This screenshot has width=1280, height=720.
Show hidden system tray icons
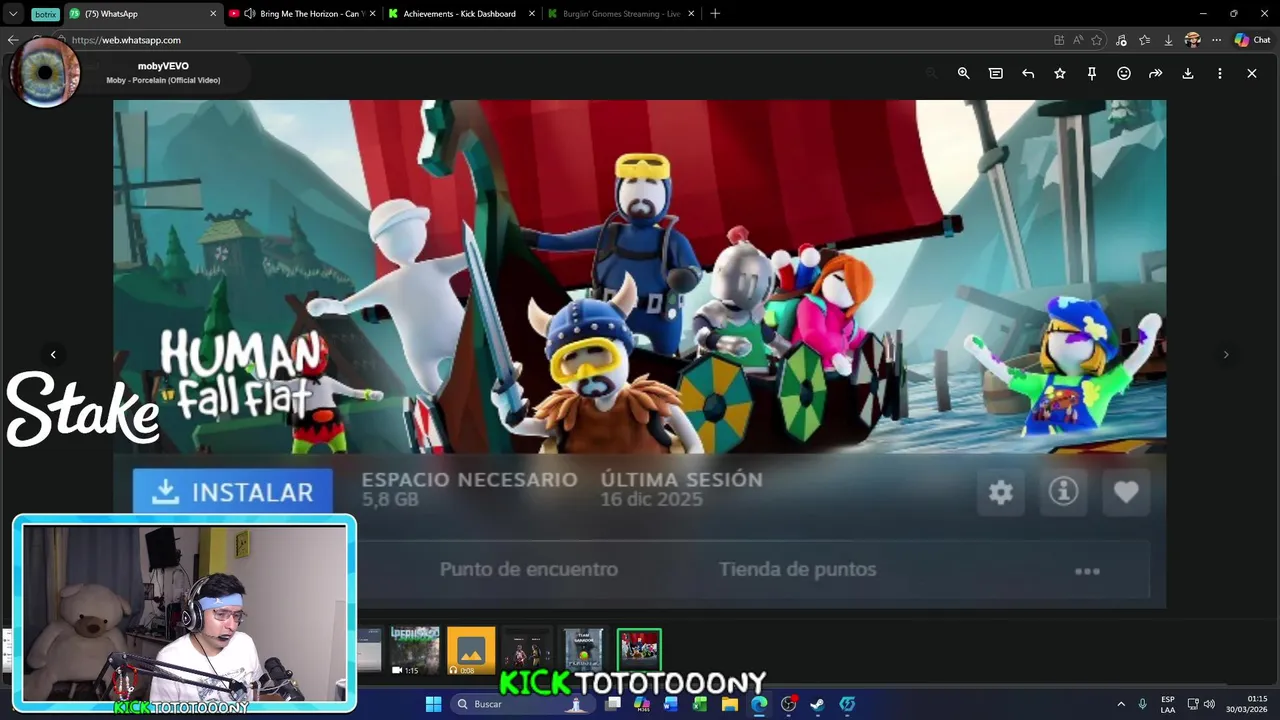tap(1121, 704)
